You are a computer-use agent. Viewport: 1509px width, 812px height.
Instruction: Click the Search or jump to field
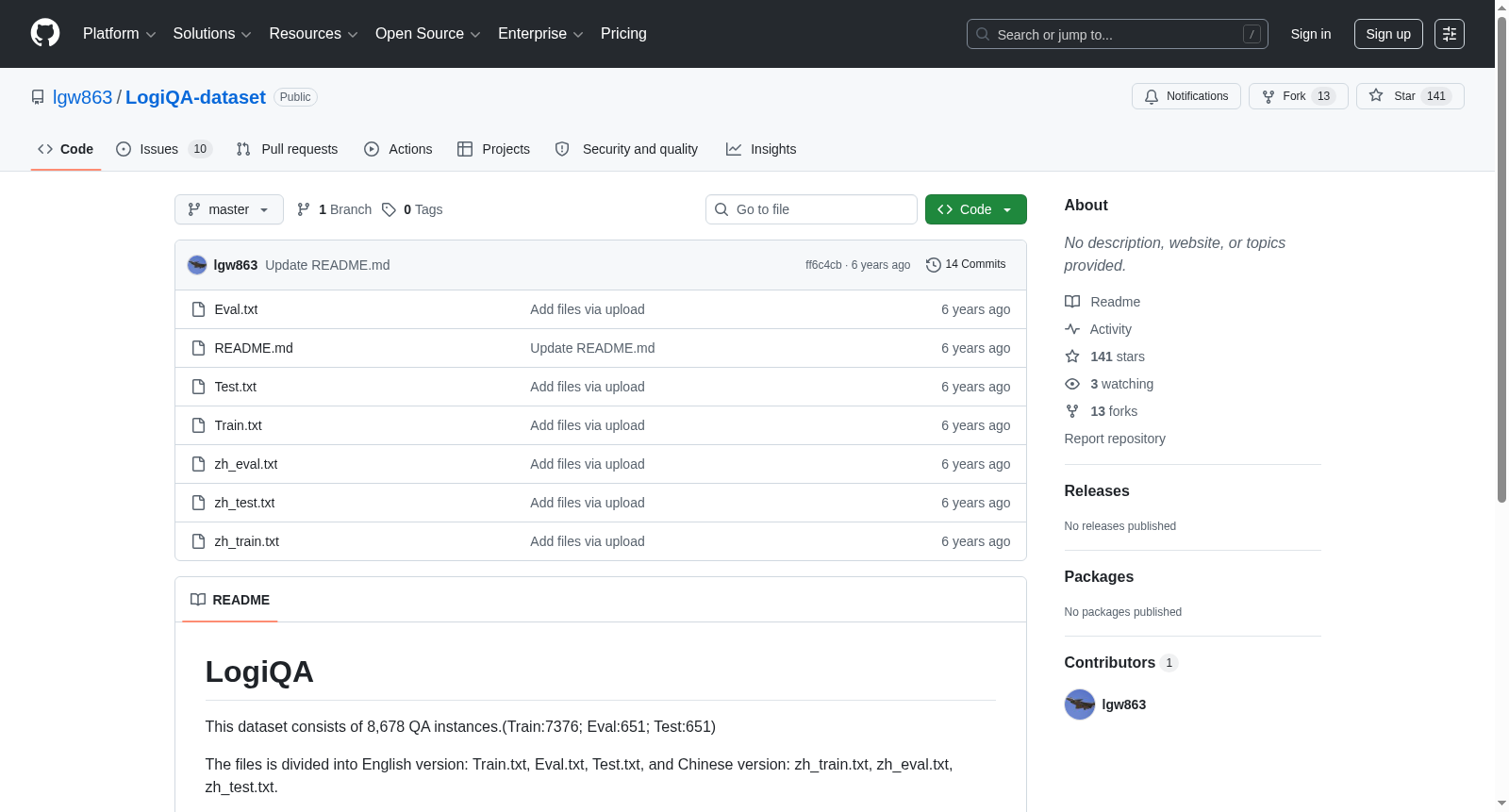point(1118,34)
